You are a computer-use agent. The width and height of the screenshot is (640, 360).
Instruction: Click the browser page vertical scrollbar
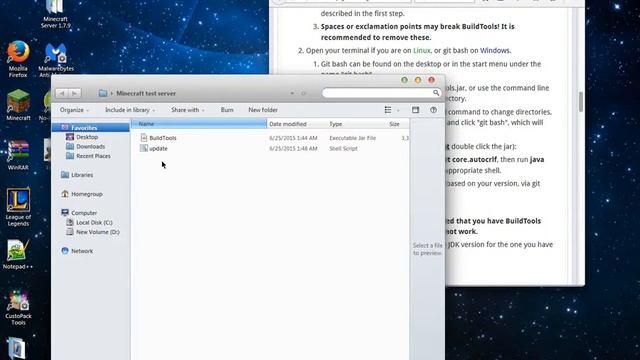(580, 102)
